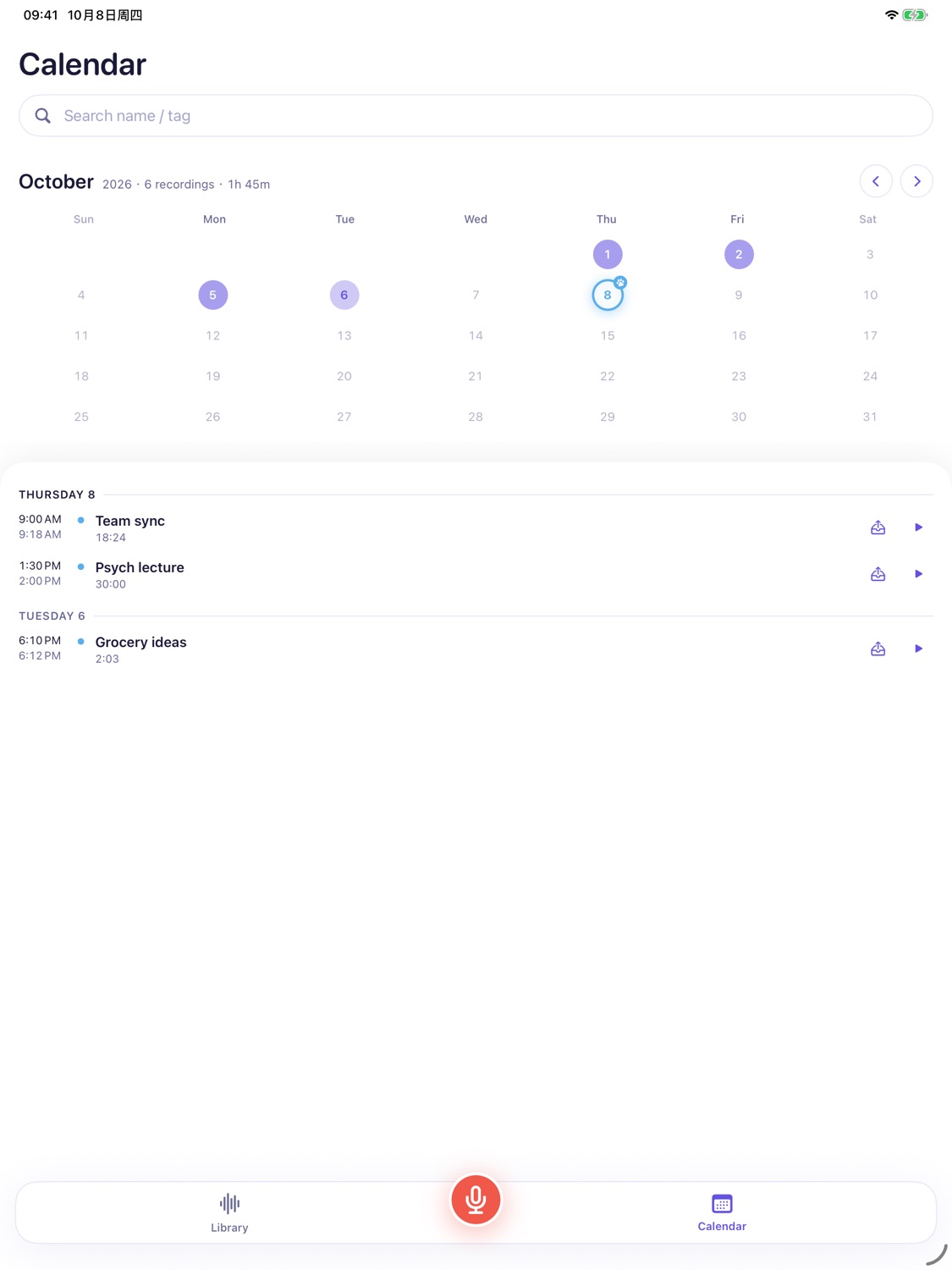Screen dimensions: 952x1270
Task: Go to the previous month
Action: pos(876,181)
